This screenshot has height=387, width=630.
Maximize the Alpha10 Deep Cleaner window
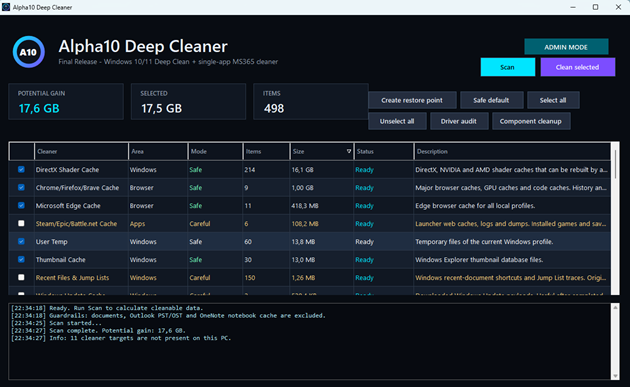(595, 7)
